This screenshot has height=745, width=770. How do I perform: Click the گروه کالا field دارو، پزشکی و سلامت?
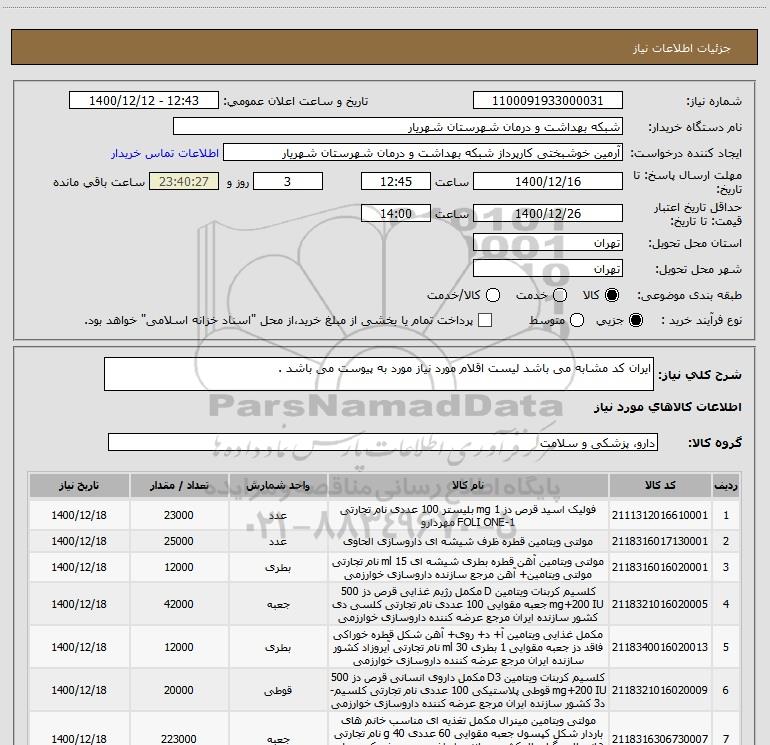(x=383, y=442)
